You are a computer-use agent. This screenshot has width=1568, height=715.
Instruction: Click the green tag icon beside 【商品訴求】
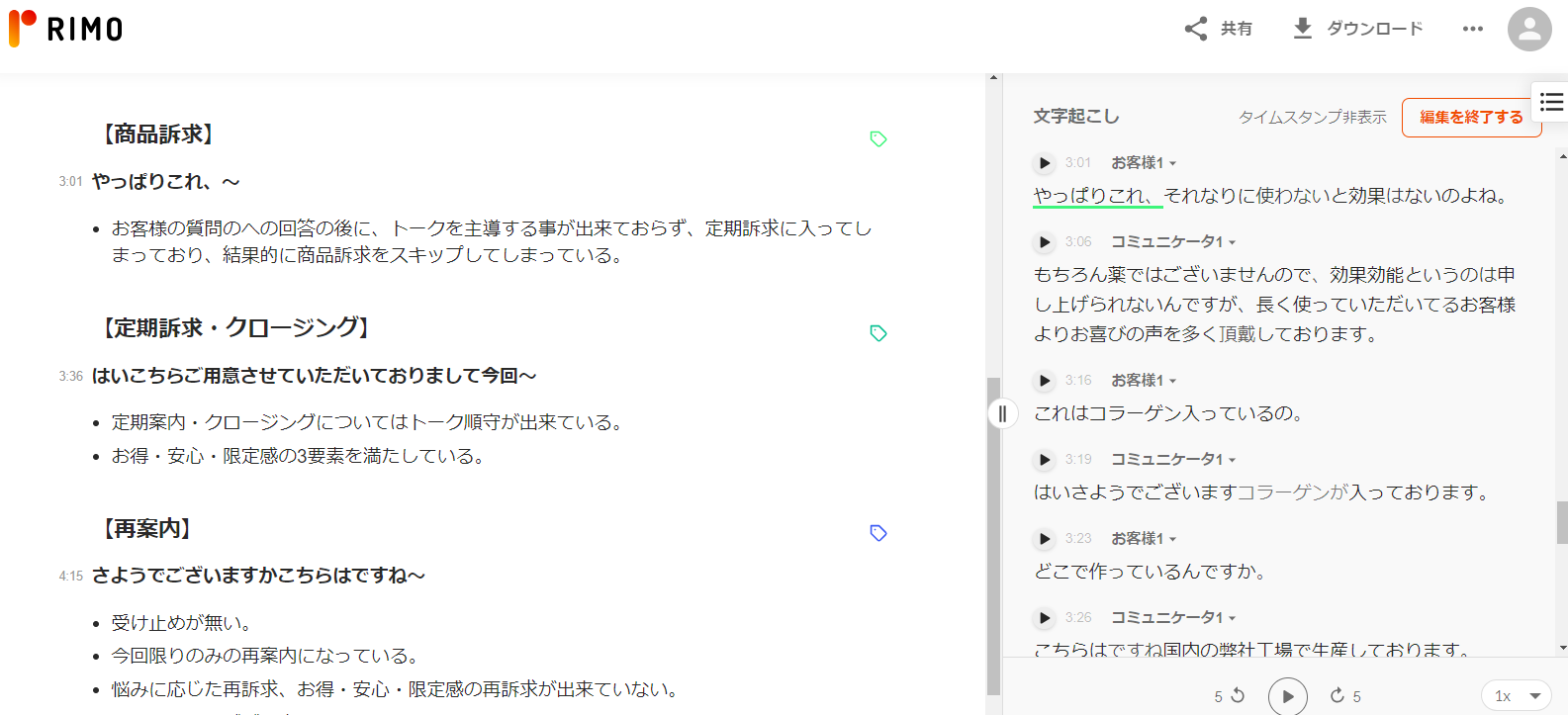(x=877, y=138)
